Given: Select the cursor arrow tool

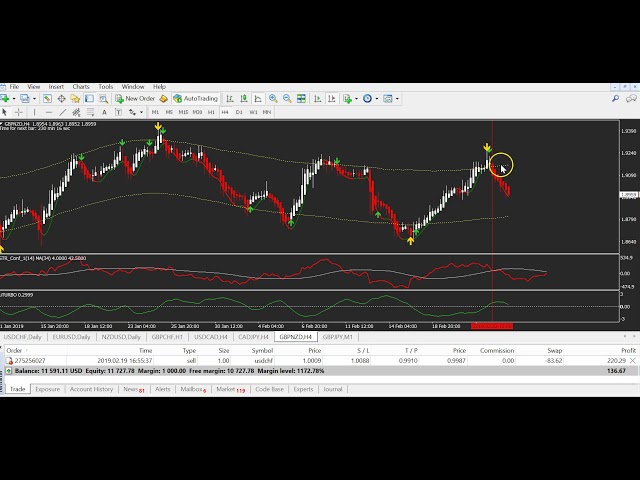Looking at the screenshot, I should pos(7,112).
